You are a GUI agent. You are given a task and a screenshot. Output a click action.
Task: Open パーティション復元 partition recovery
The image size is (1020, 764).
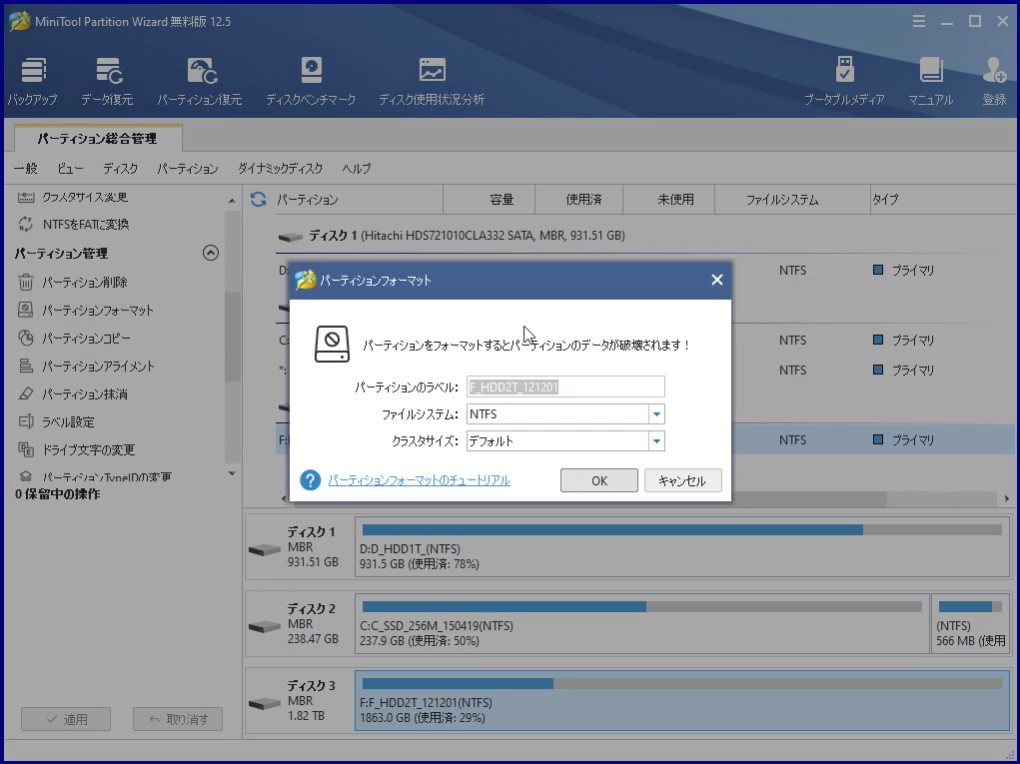click(200, 81)
